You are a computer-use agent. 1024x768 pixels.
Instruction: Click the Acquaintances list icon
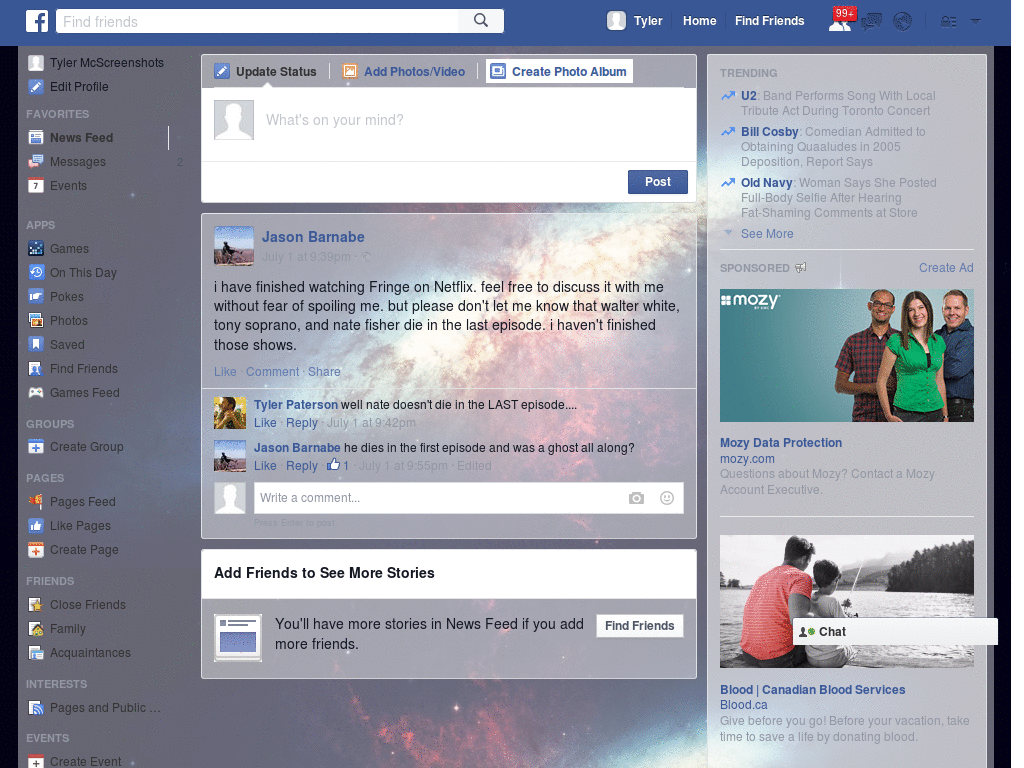tap(36, 652)
